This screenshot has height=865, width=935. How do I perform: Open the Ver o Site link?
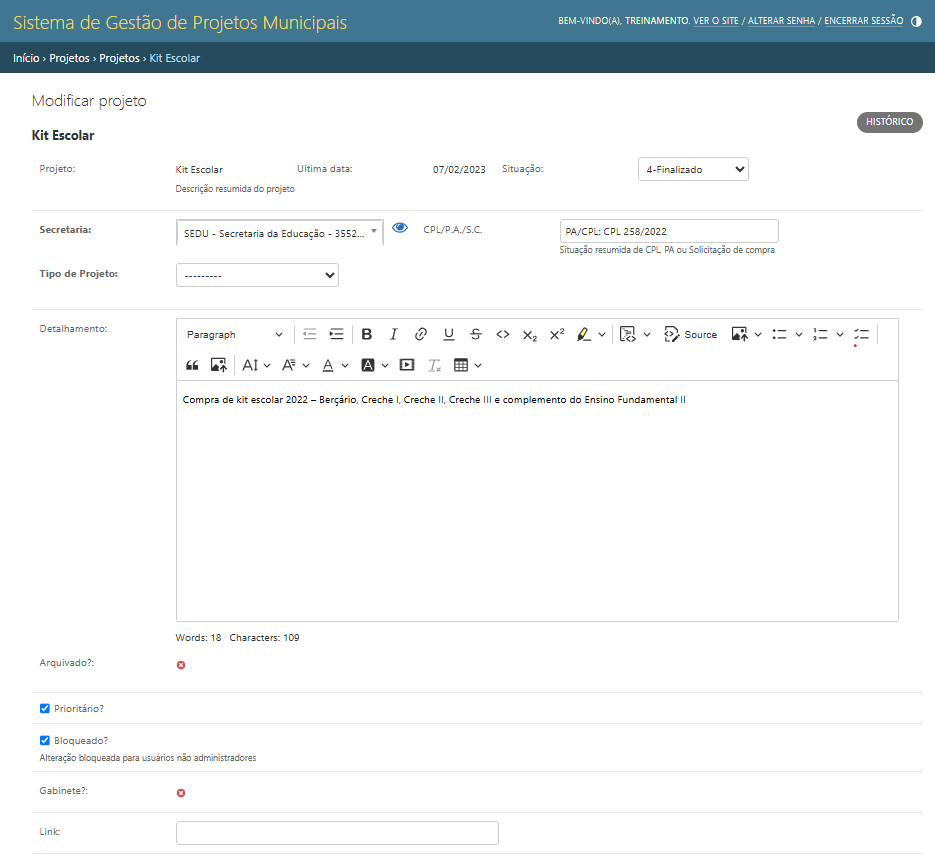click(x=716, y=21)
